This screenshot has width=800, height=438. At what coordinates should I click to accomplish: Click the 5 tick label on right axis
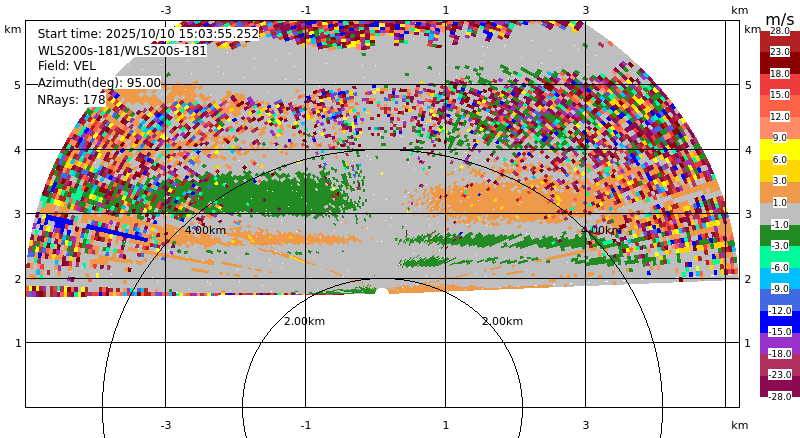point(748,85)
